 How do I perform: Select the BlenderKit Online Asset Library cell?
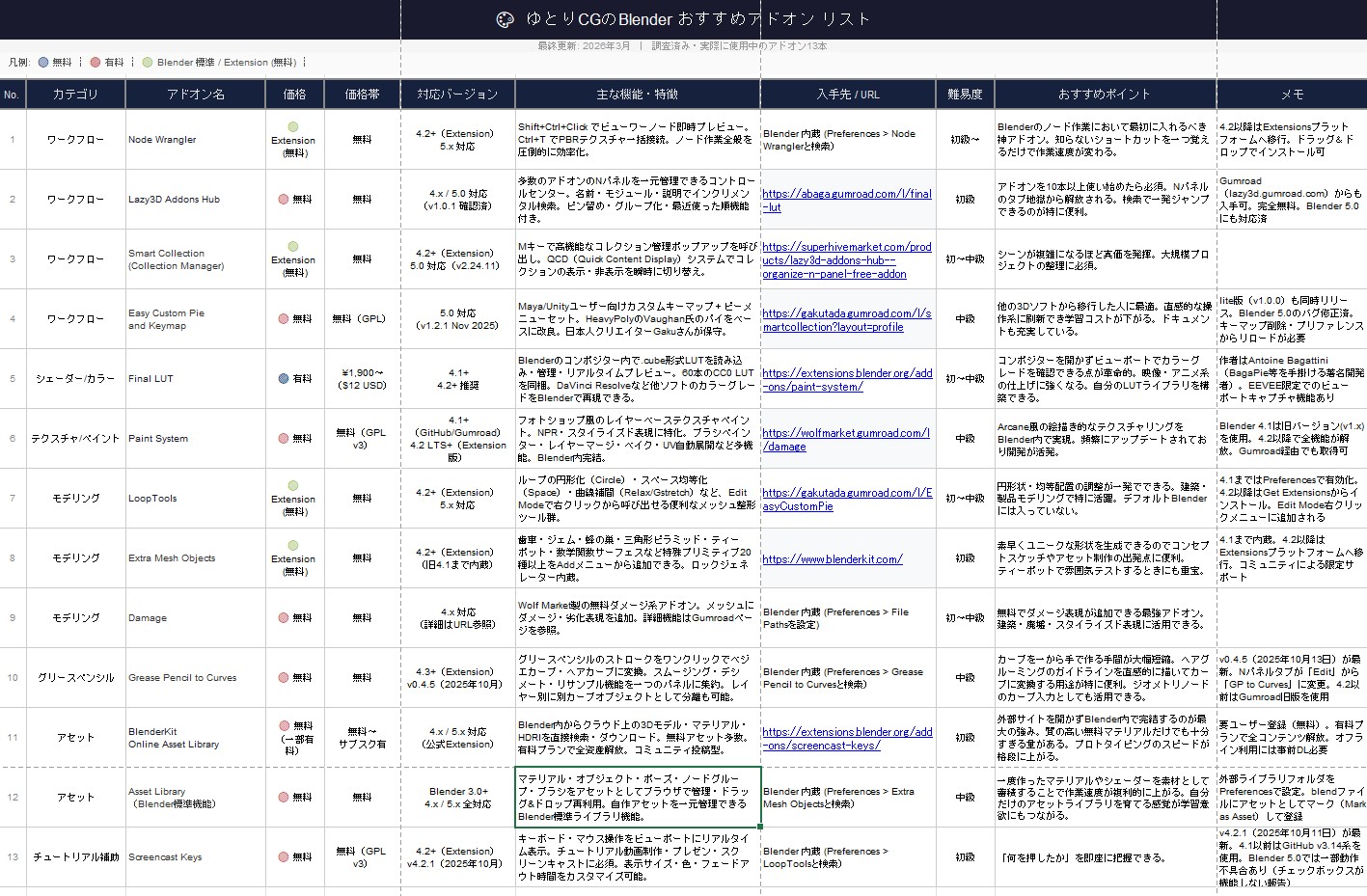[196, 738]
